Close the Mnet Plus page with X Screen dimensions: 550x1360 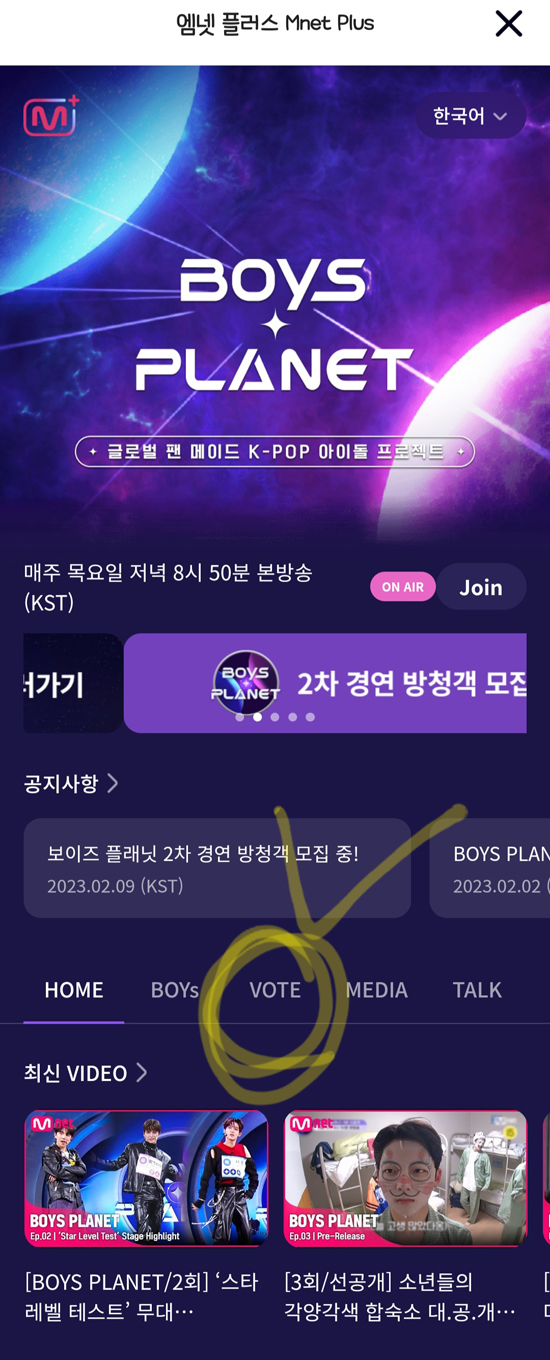(509, 23)
